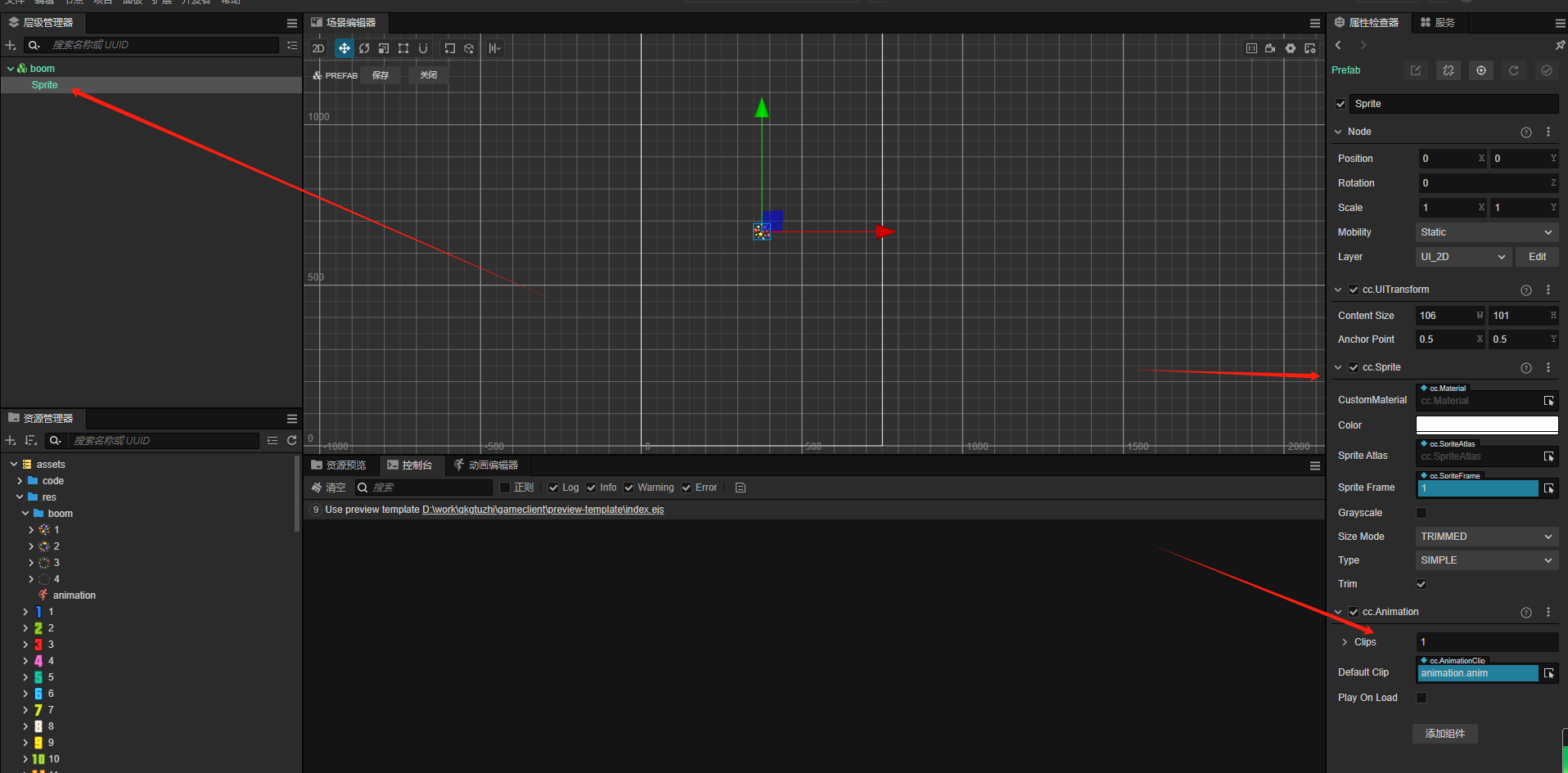Viewport: 1568px width, 773px height.
Task: Open the Size Mode dropdown
Action: coord(1486,537)
